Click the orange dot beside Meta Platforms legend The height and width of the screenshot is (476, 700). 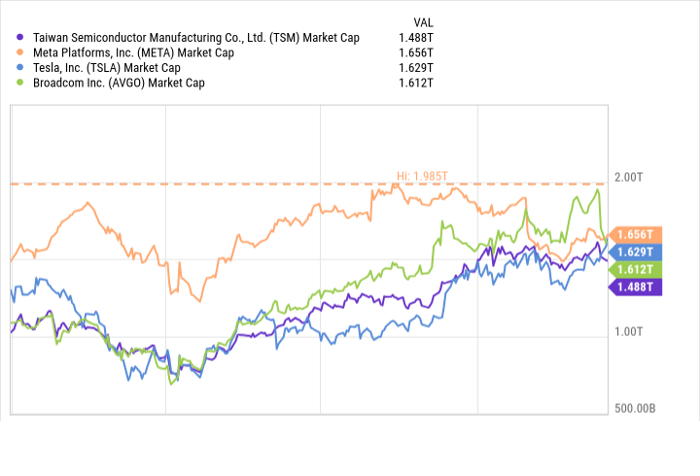point(21,52)
